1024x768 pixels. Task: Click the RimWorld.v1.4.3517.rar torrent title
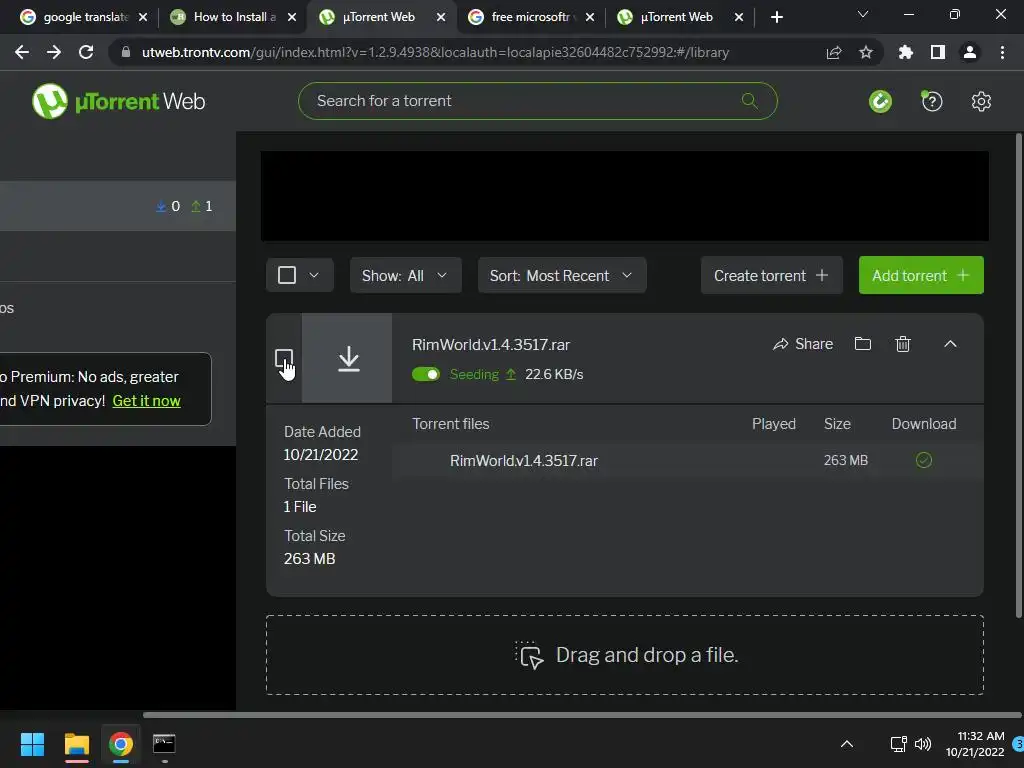490,344
